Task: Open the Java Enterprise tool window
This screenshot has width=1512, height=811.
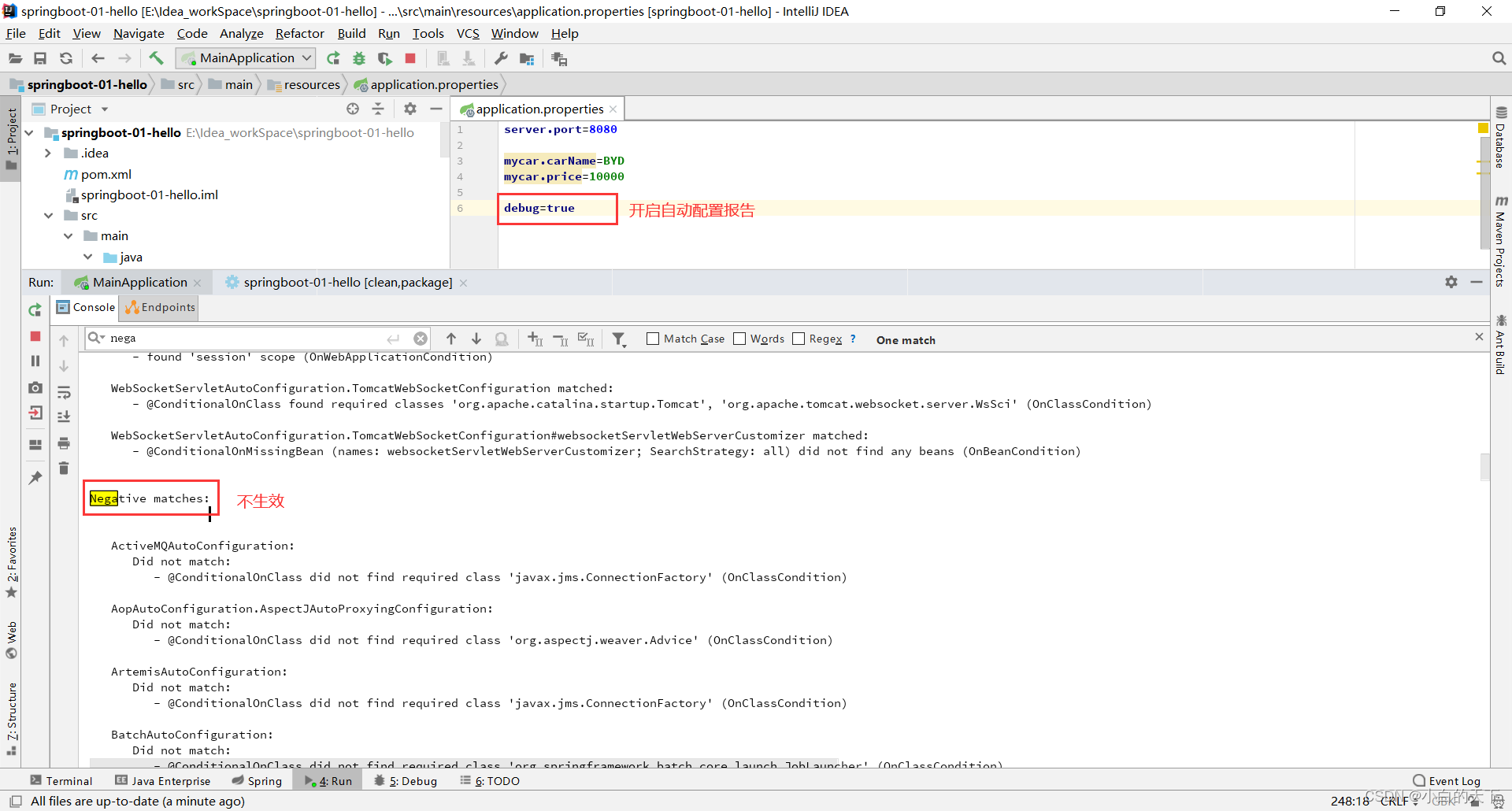Action: 163,781
